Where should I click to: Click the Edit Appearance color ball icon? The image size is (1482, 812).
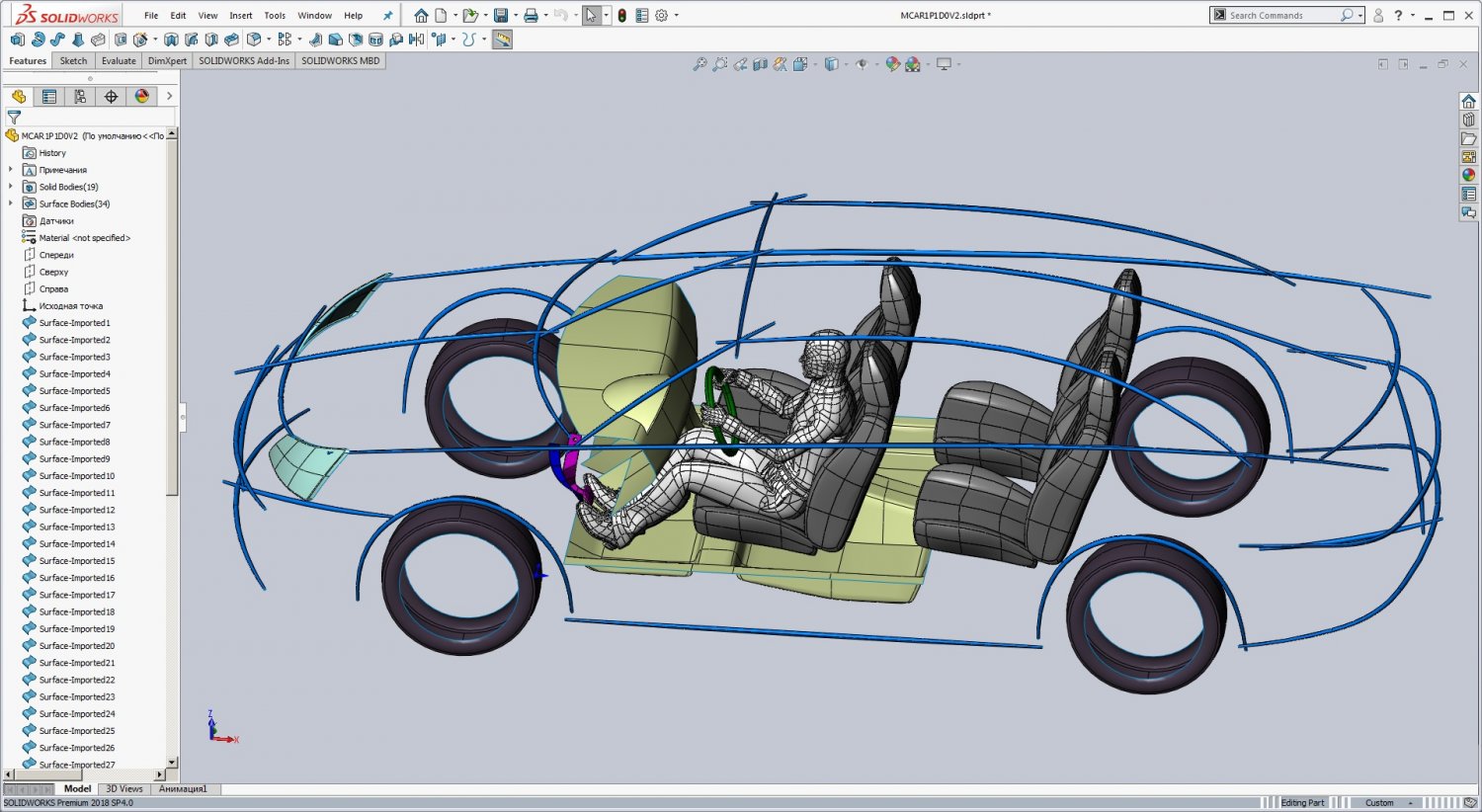[x=892, y=64]
